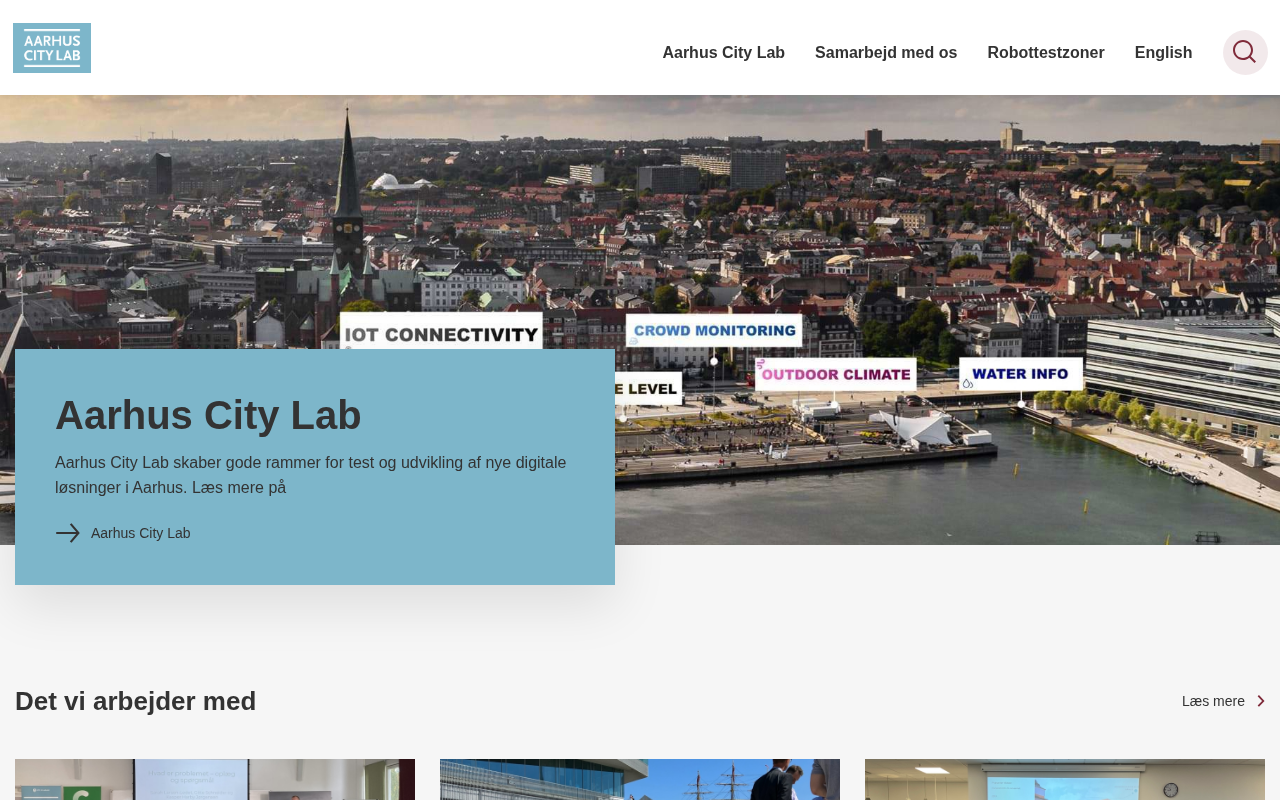Click the chevron beside Læs mere

[1260, 701]
